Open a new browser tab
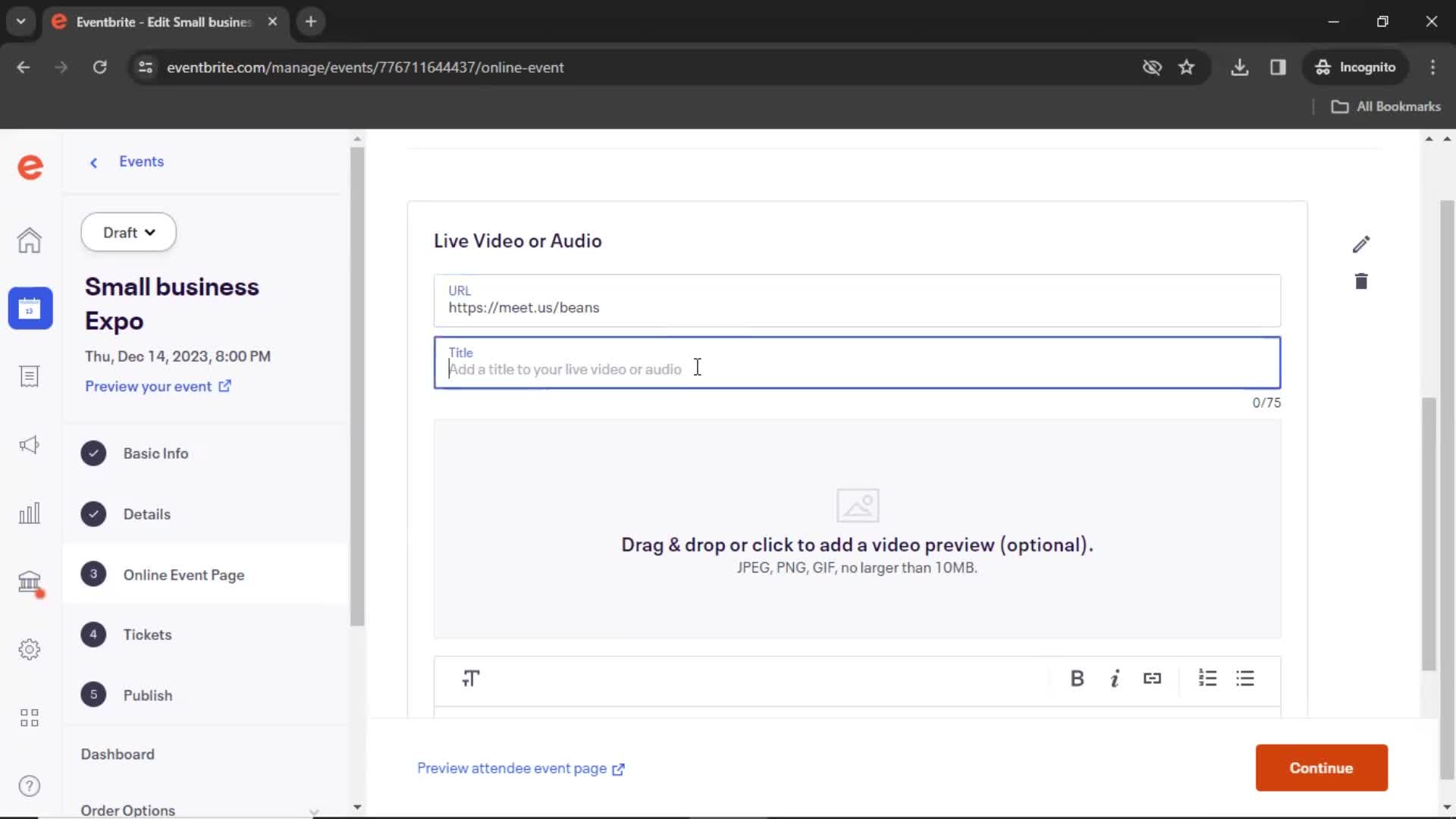Screen dimensions: 1456x819 click(x=311, y=21)
